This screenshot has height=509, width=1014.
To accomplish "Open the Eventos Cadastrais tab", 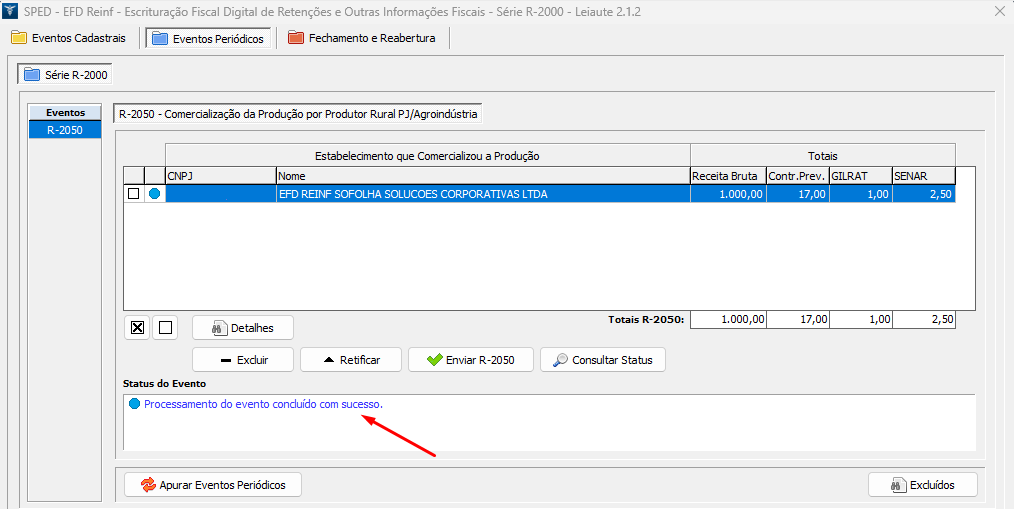I will pos(69,38).
